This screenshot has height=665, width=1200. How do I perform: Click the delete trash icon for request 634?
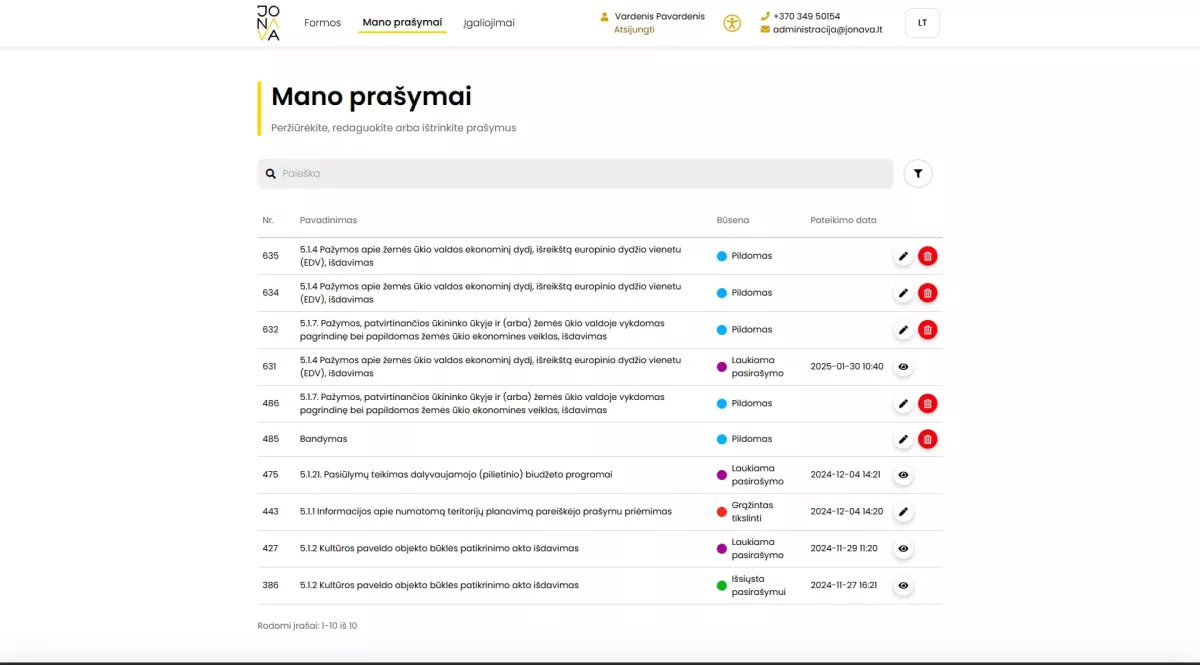tap(927, 292)
